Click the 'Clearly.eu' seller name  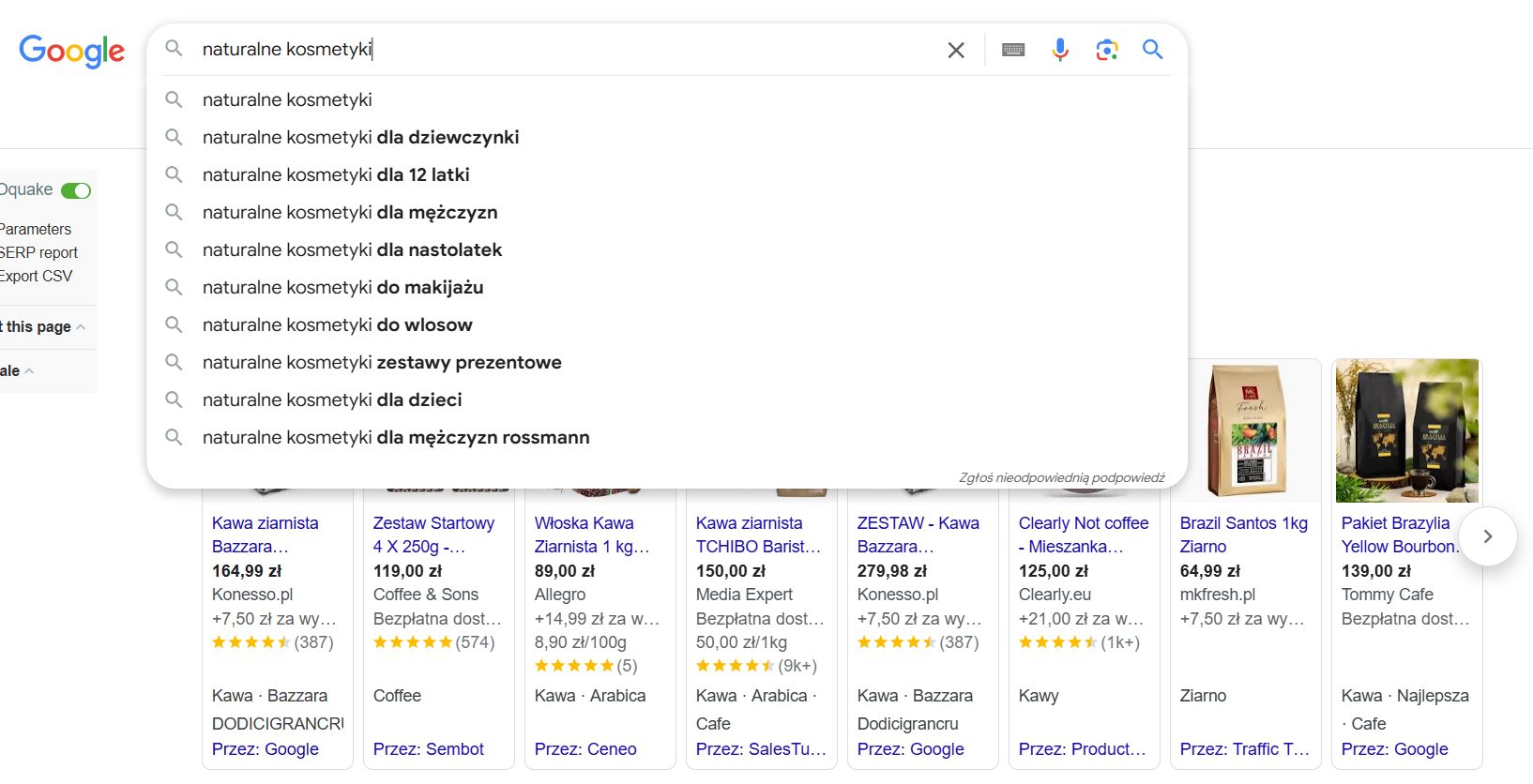[x=1055, y=595]
